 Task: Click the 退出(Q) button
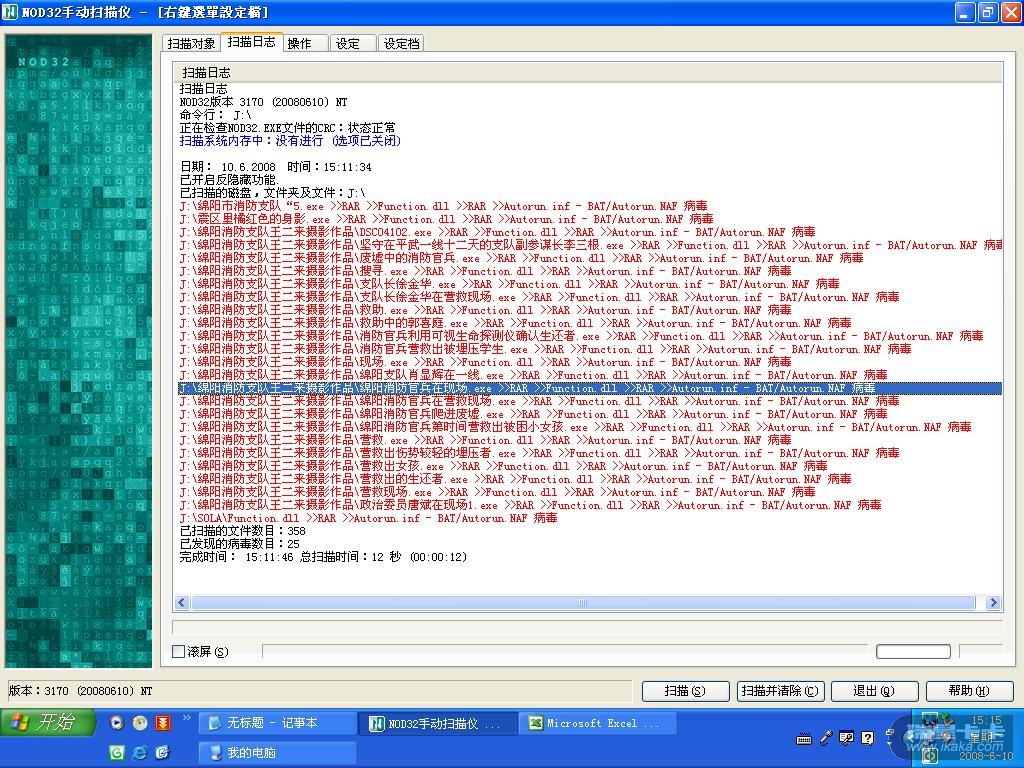[x=874, y=690]
